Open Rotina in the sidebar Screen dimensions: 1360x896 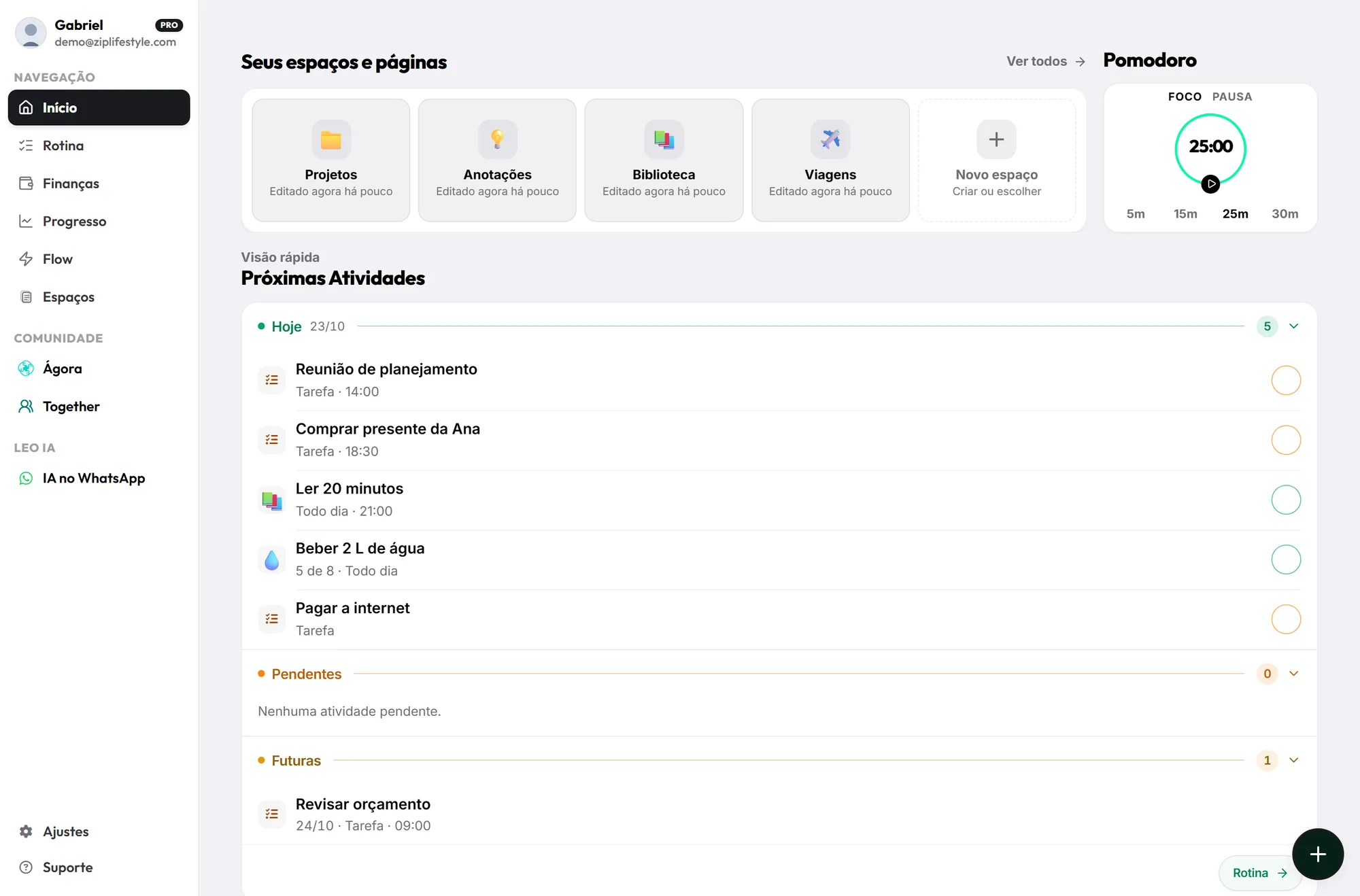99,145
